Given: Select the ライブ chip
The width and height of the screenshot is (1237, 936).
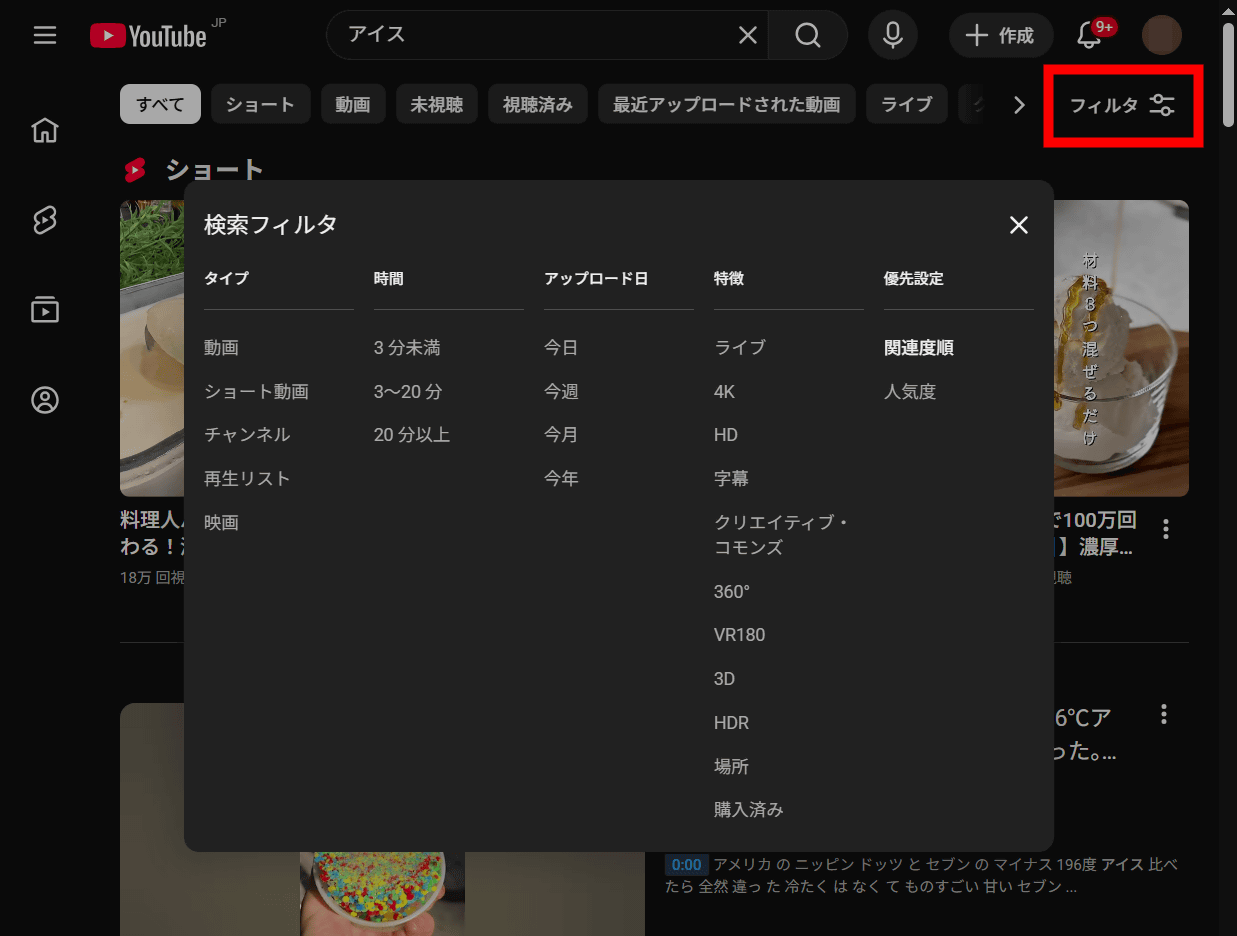Looking at the screenshot, I should point(907,104).
